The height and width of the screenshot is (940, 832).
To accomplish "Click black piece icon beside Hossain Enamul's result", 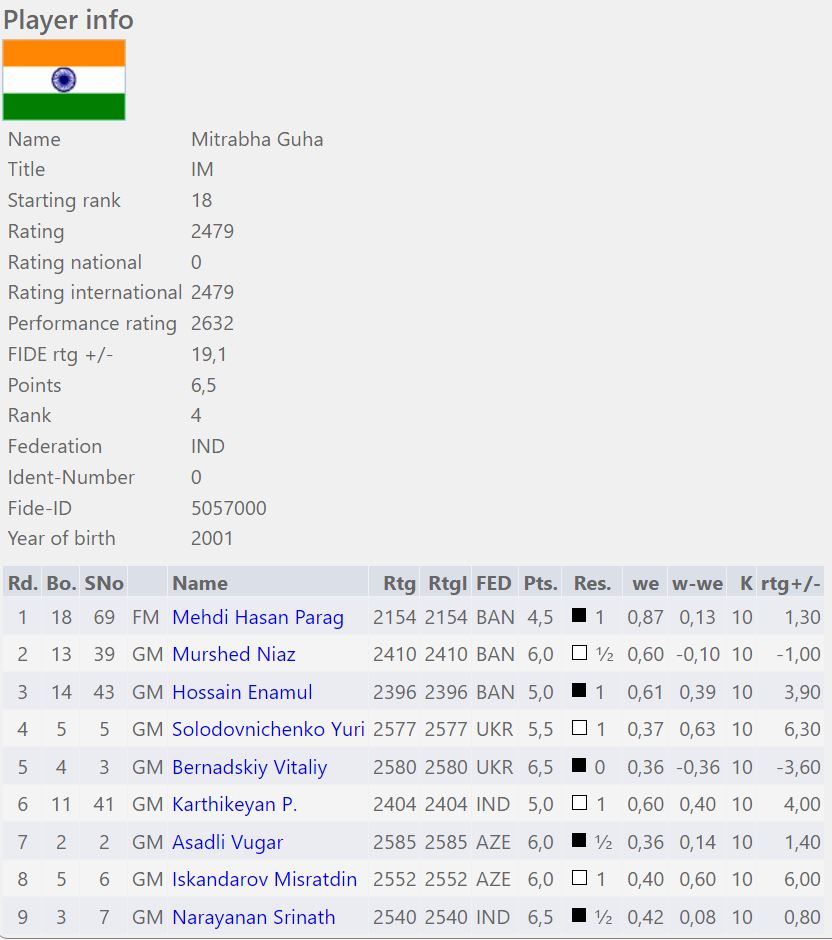I will [579, 691].
